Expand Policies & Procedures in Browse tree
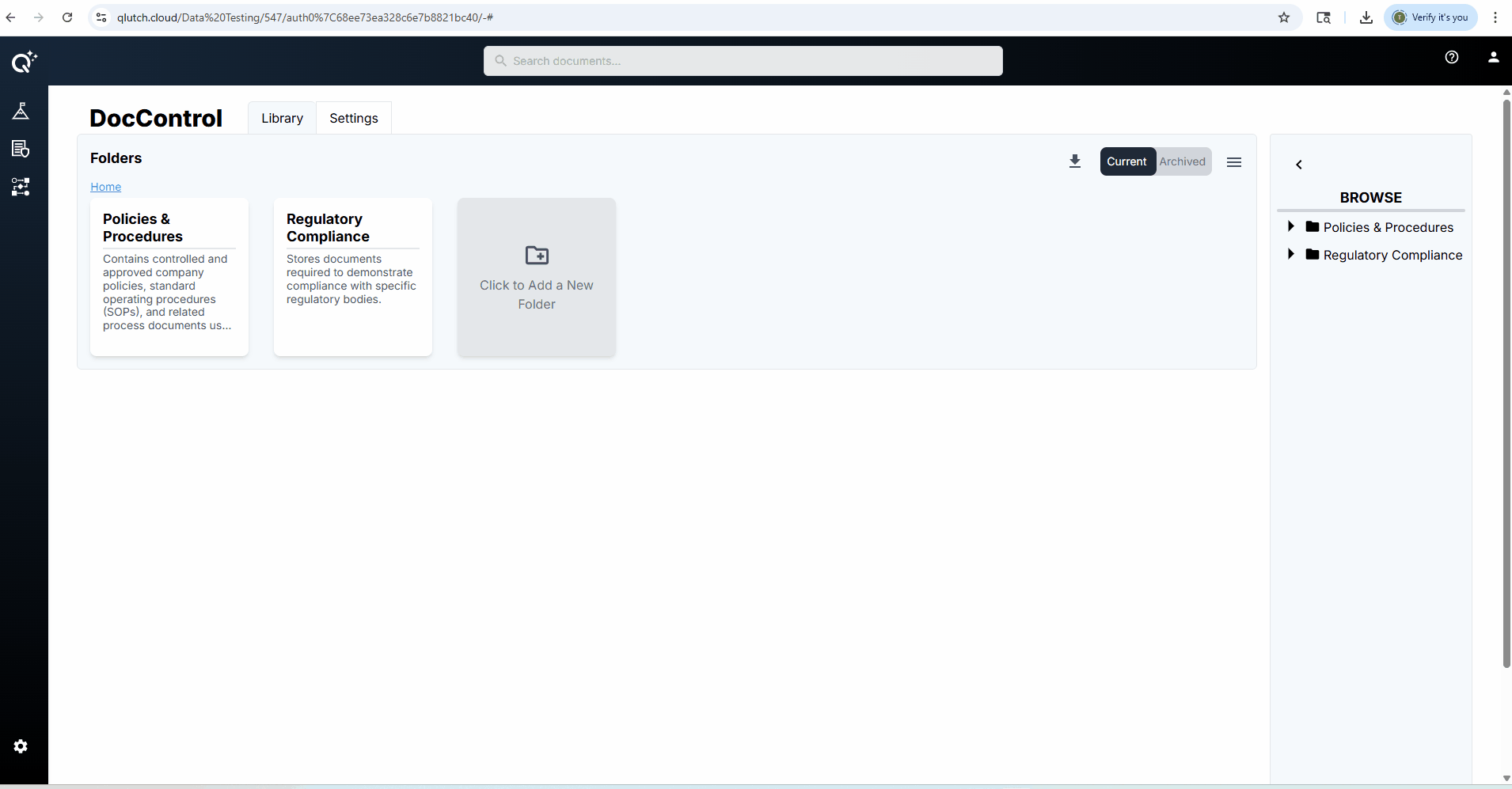The height and width of the screenshot is (789, 1512). pyautogui.click(x=1291, y=226)
